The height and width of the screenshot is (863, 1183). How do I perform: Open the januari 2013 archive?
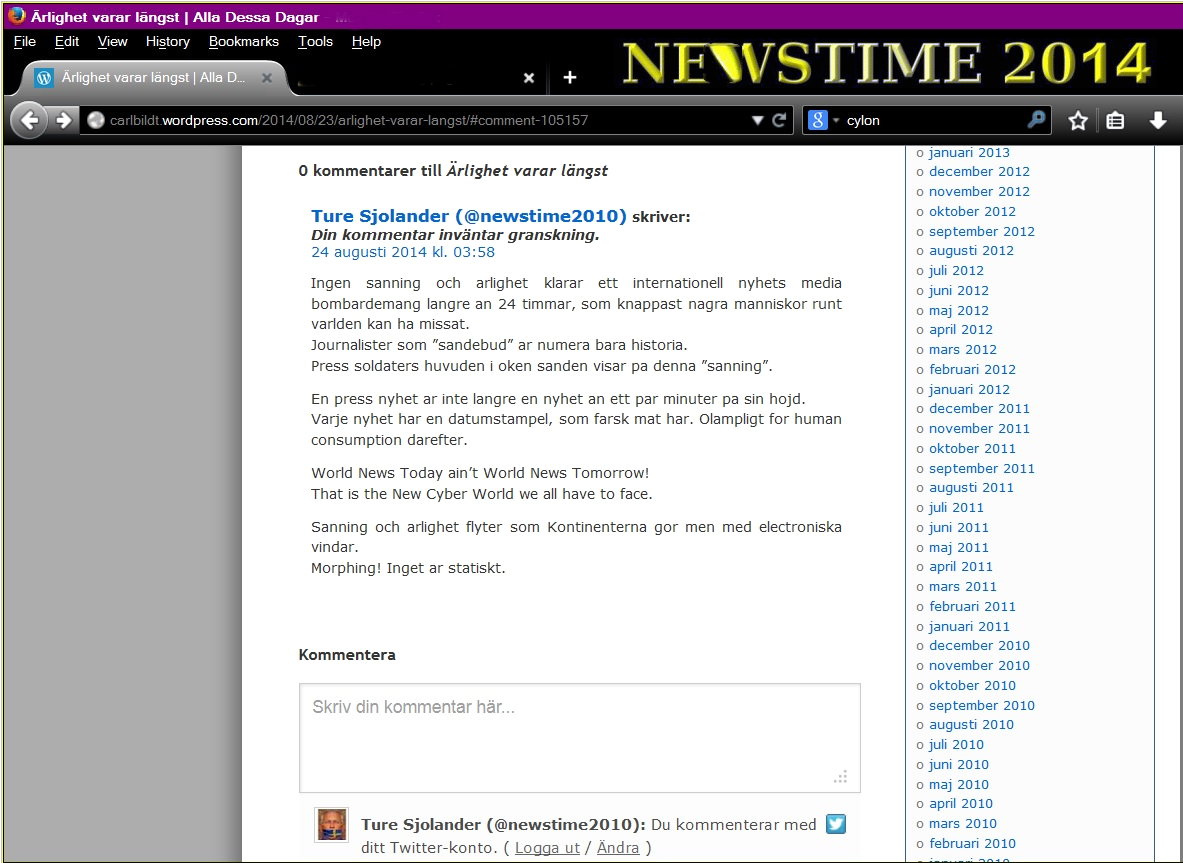(x=969, y=152)
